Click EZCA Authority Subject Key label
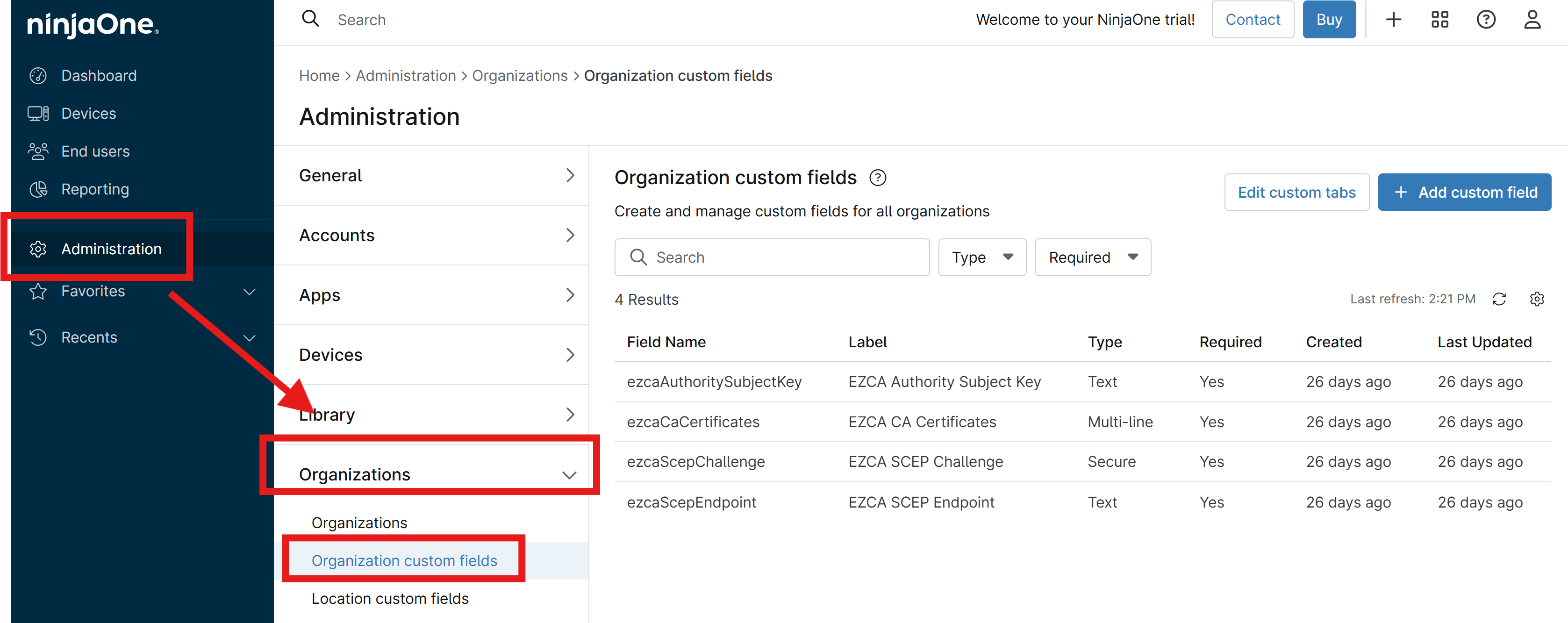This screenshot has height=623, width=1568. [945, 382]
